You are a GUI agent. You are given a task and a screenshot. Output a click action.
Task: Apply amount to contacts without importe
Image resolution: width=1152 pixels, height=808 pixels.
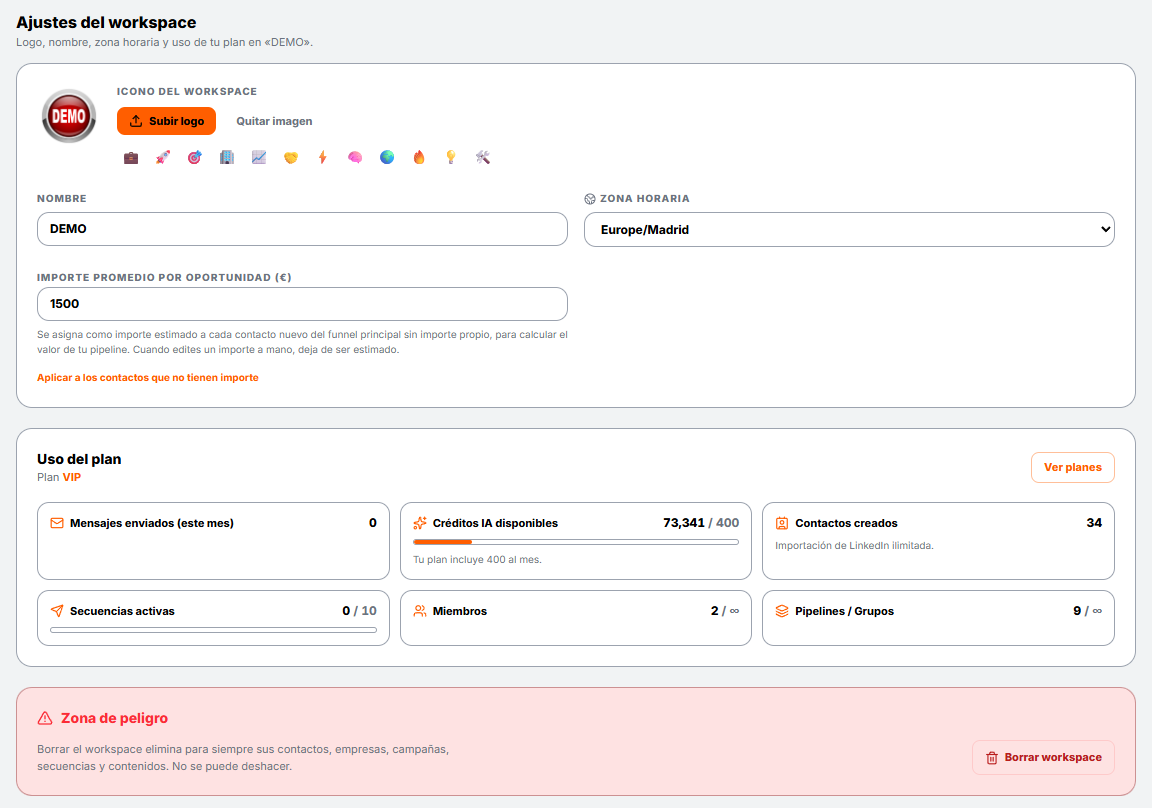(148, 378)
